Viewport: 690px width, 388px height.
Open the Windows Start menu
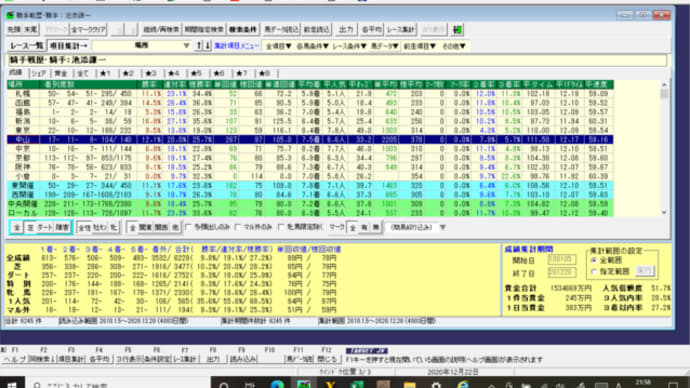point(11,384)
